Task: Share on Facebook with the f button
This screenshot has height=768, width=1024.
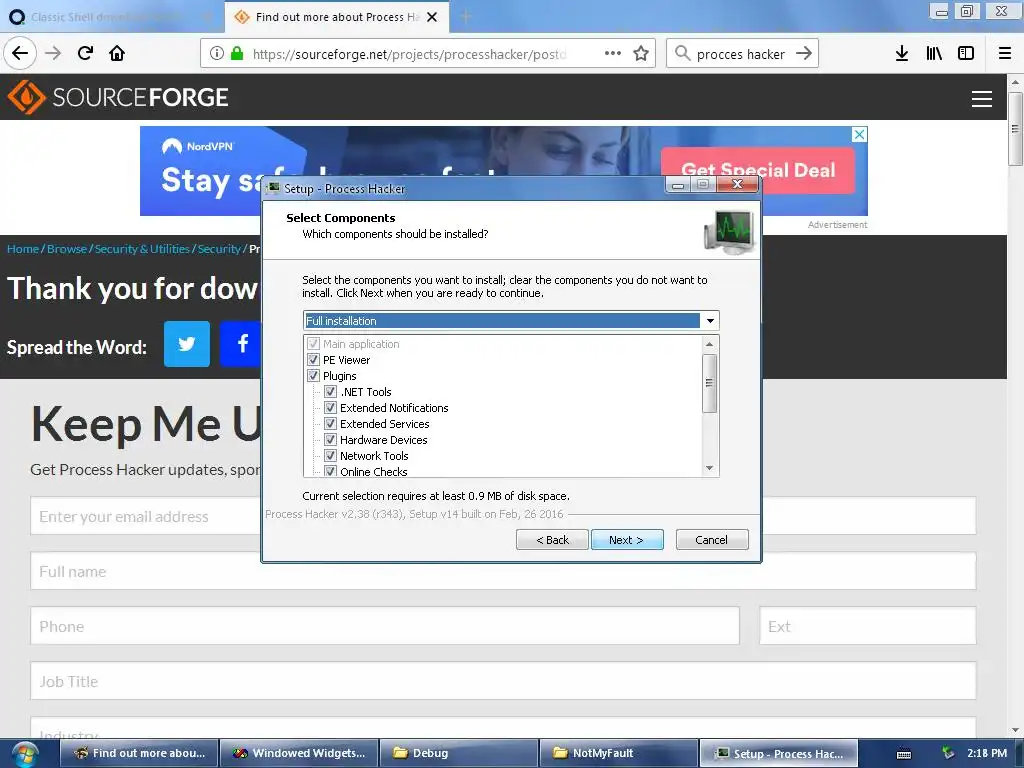Action: click(241, 344)
